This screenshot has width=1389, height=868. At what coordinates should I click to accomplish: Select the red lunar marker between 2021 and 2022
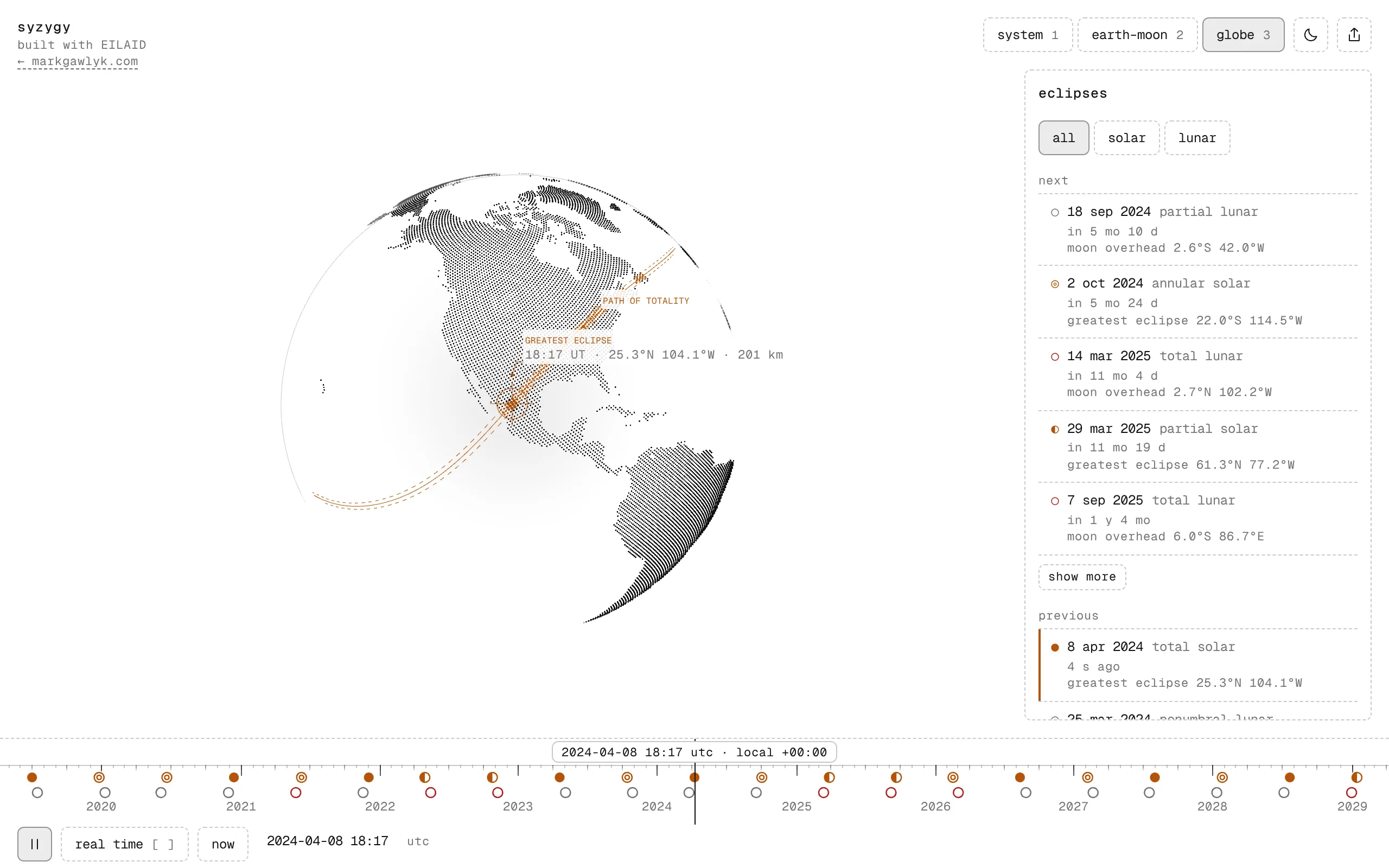296,793
